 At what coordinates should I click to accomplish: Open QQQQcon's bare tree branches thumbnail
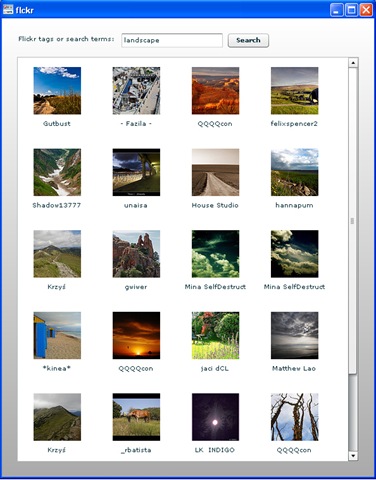point(294,417)
